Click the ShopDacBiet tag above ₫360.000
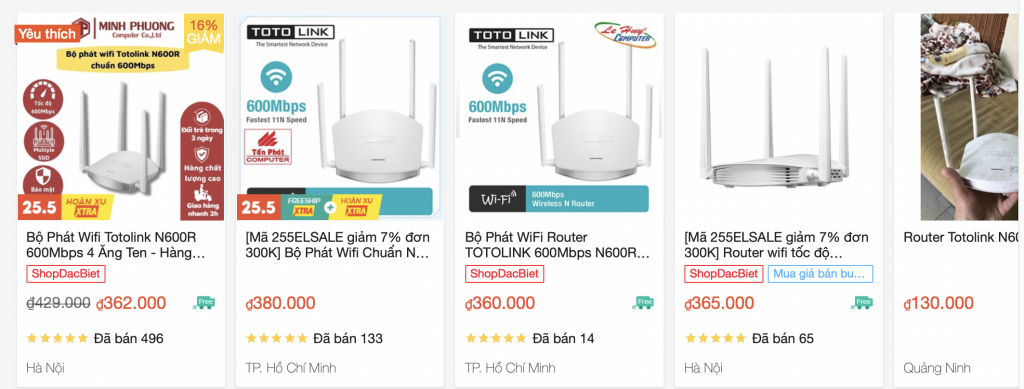The image size is (1024, 389). click(505, 274)
